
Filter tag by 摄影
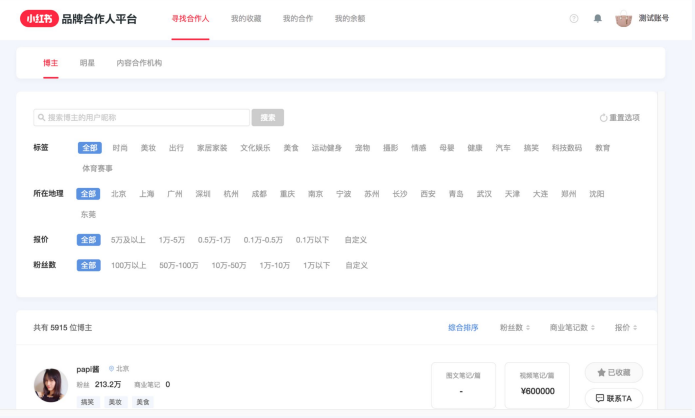(x=390, y=148)
